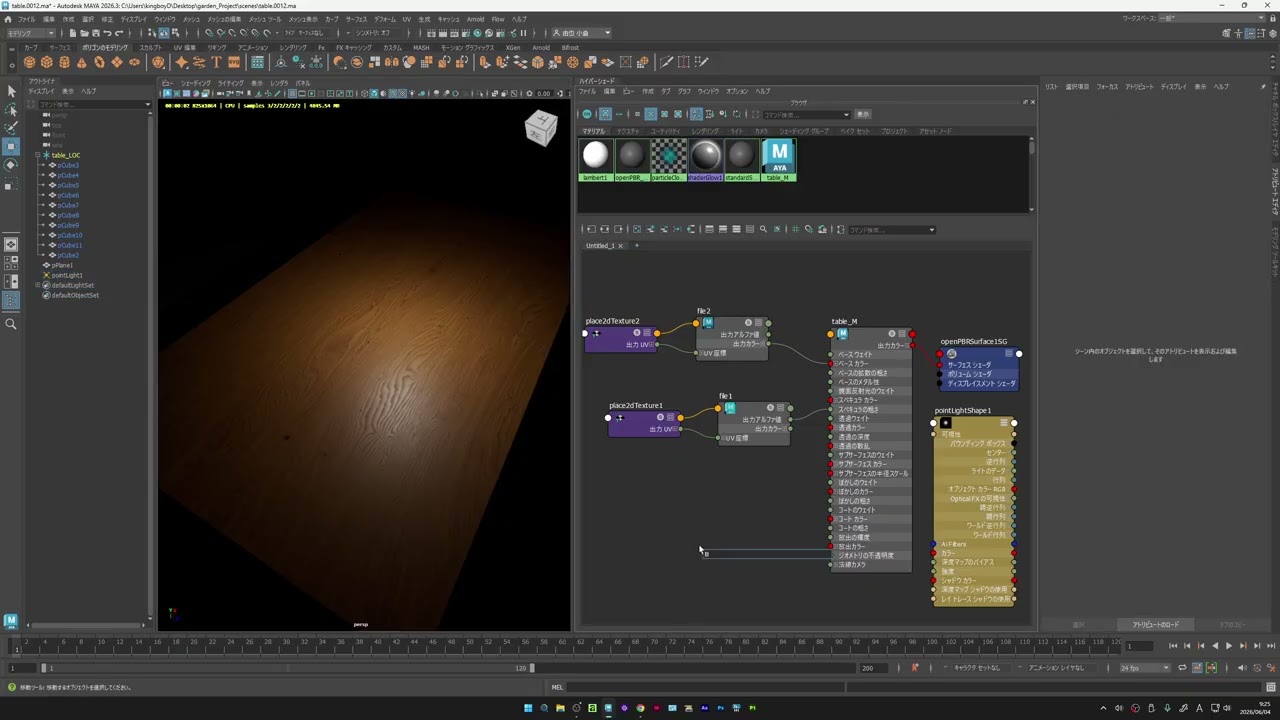This screenshot has height=720, width=1280.
Task: Toggle single-pane layout in left toolbox
Action: 11,244
